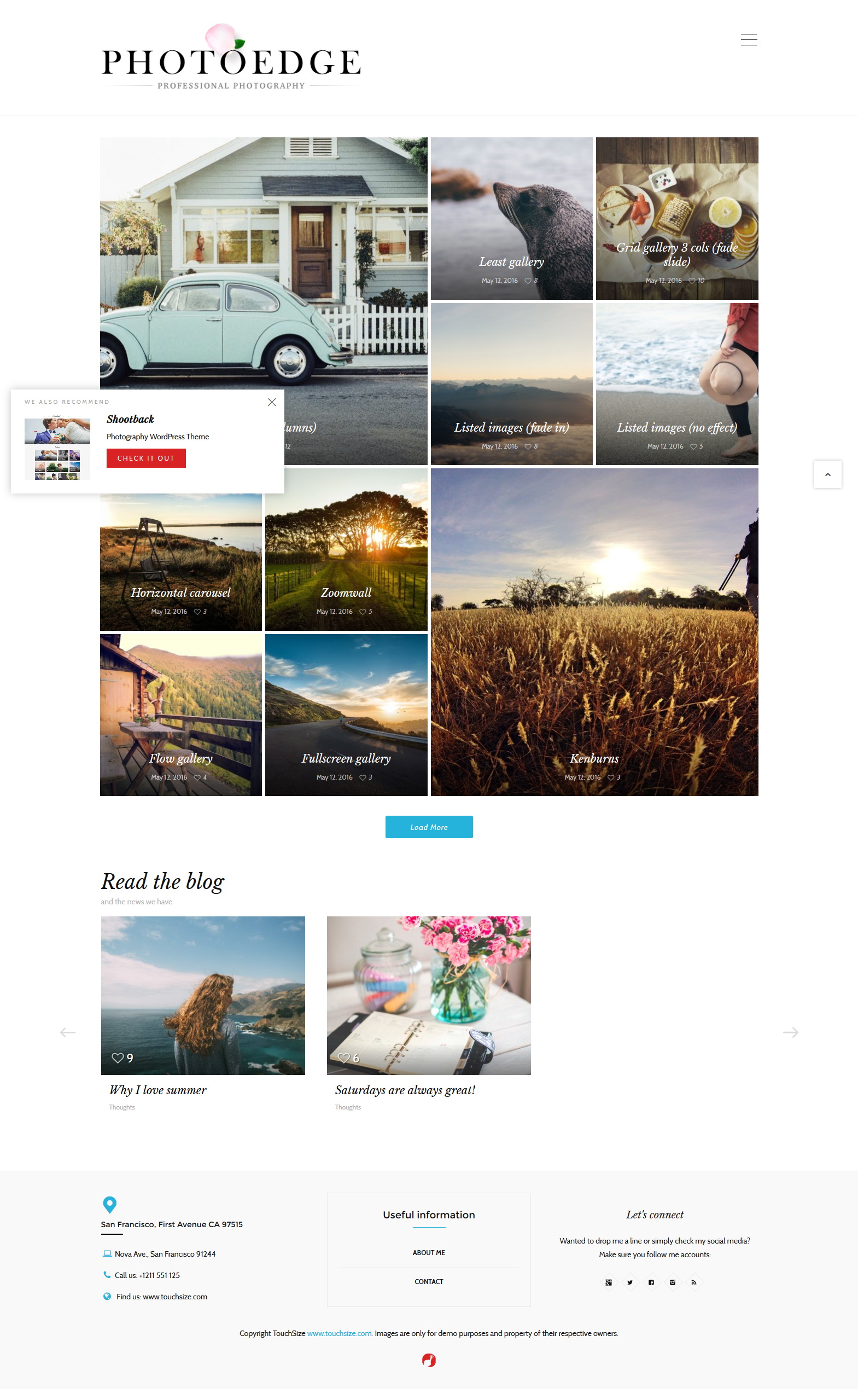The image size is (858, 1400).
Task: Close the We Also Recommend popup
Action: pos(271,402)
